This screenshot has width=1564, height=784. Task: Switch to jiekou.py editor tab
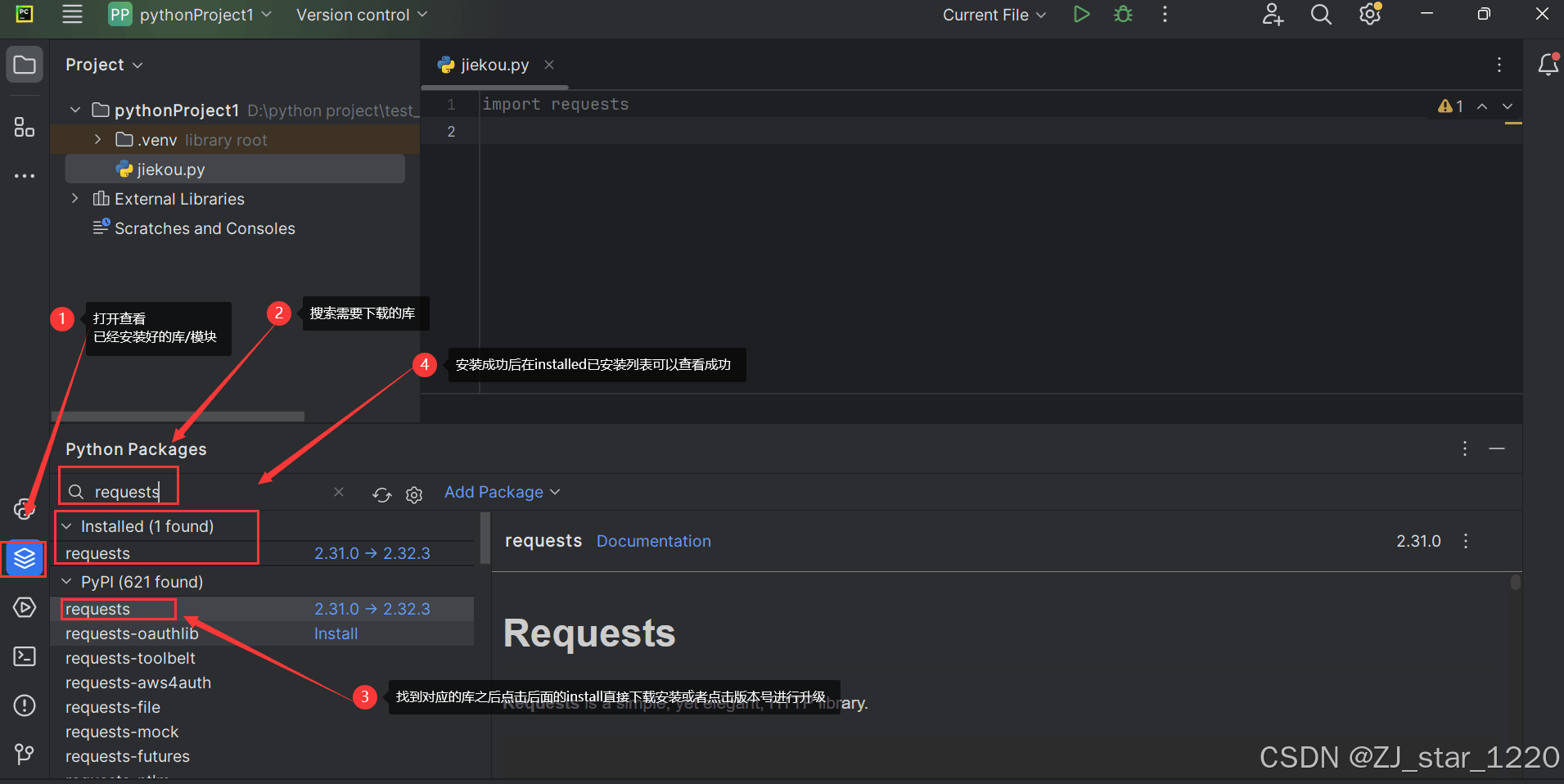(x=494, y=65)
